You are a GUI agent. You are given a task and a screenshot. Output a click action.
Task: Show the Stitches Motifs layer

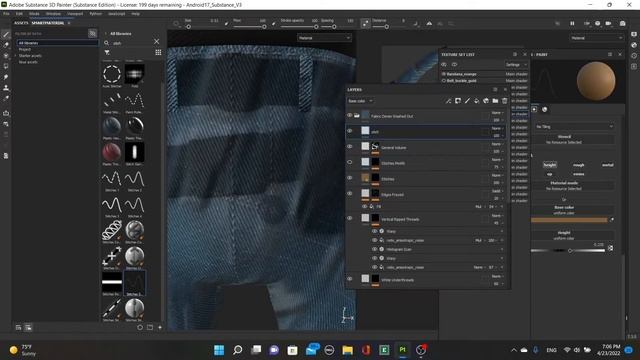(349, 162)
